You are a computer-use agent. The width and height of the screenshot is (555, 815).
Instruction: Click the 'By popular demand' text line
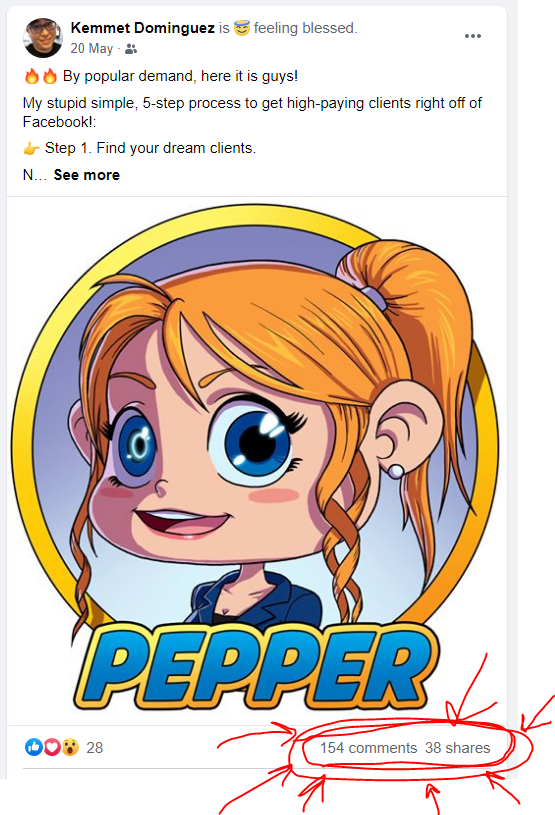[x=180, y=76]
